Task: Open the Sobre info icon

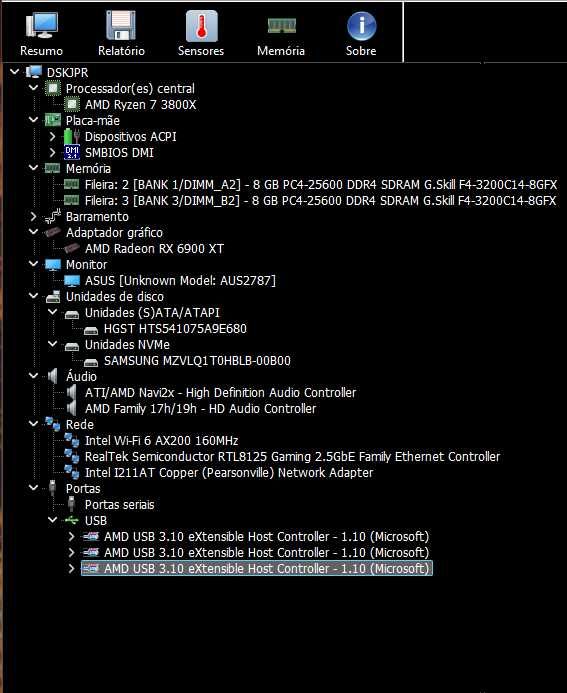Action: 361,26
